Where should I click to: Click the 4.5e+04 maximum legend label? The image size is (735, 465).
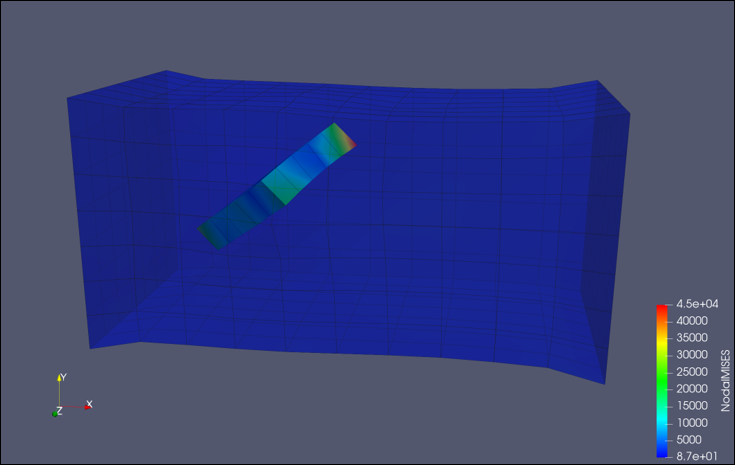coord(697,303)
